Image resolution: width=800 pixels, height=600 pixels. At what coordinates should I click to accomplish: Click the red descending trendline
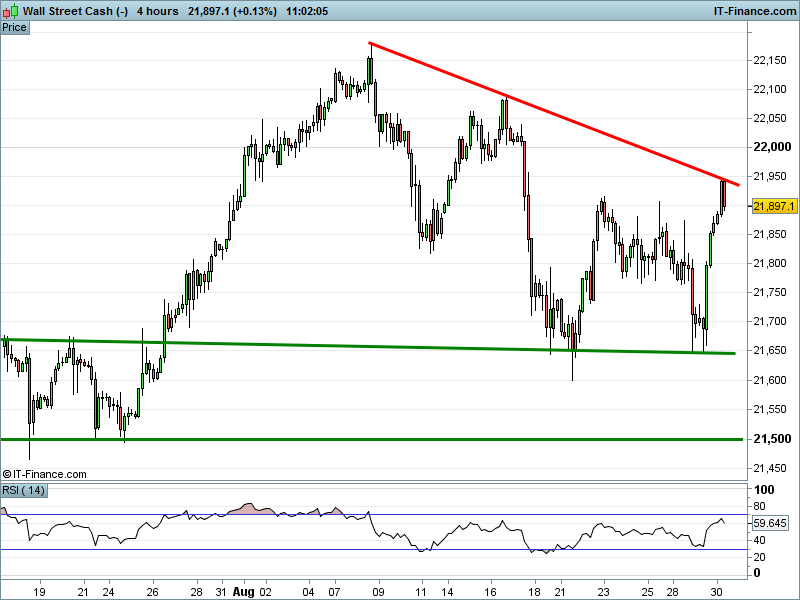click(x=554, y=114)
